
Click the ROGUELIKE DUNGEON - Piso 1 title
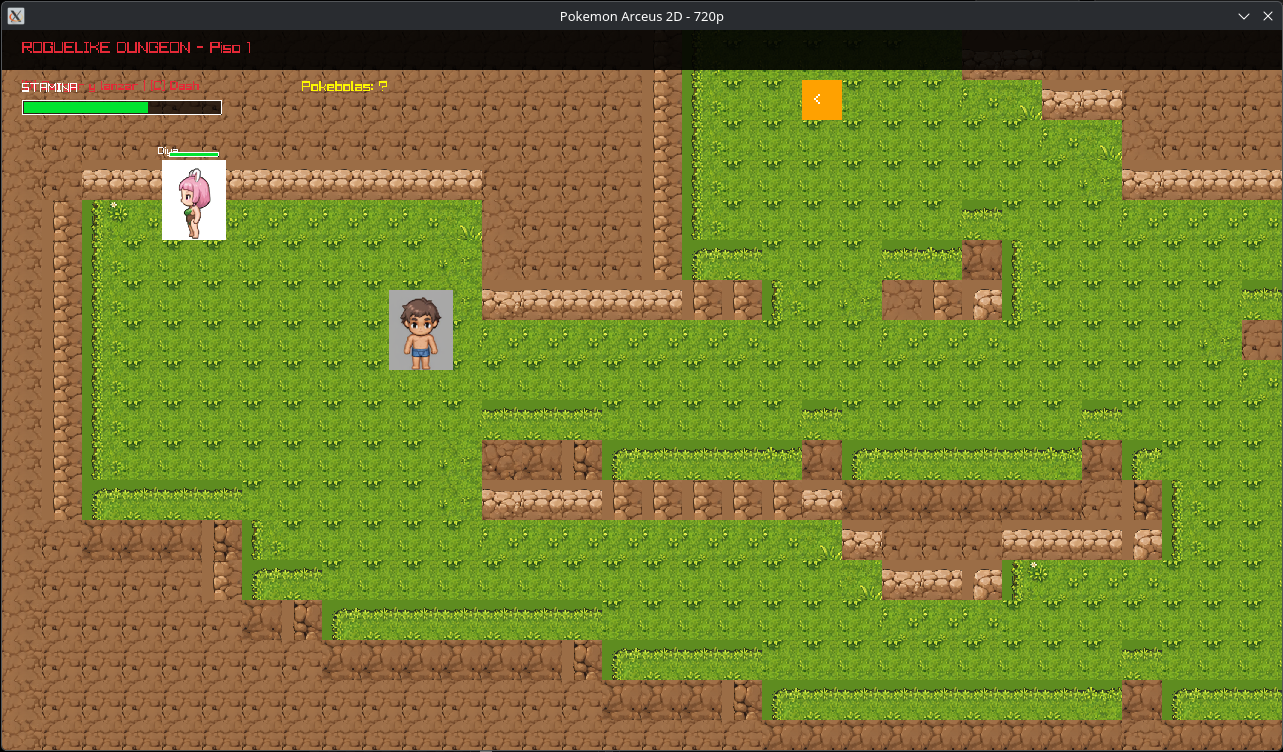pyautogui.click(x=136, y=48)
